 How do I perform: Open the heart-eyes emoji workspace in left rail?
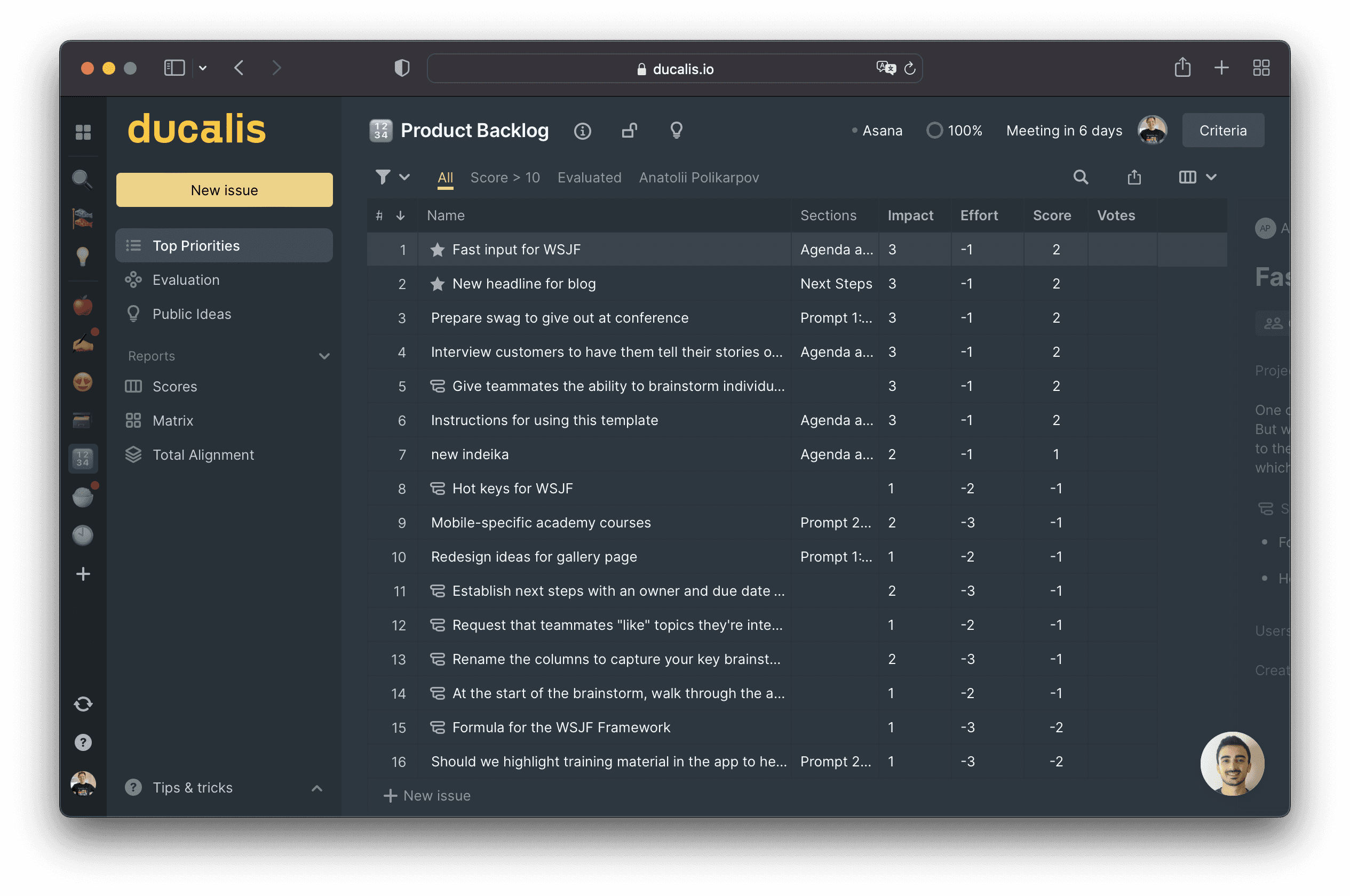pyautogui.click(x=83, y=382)
